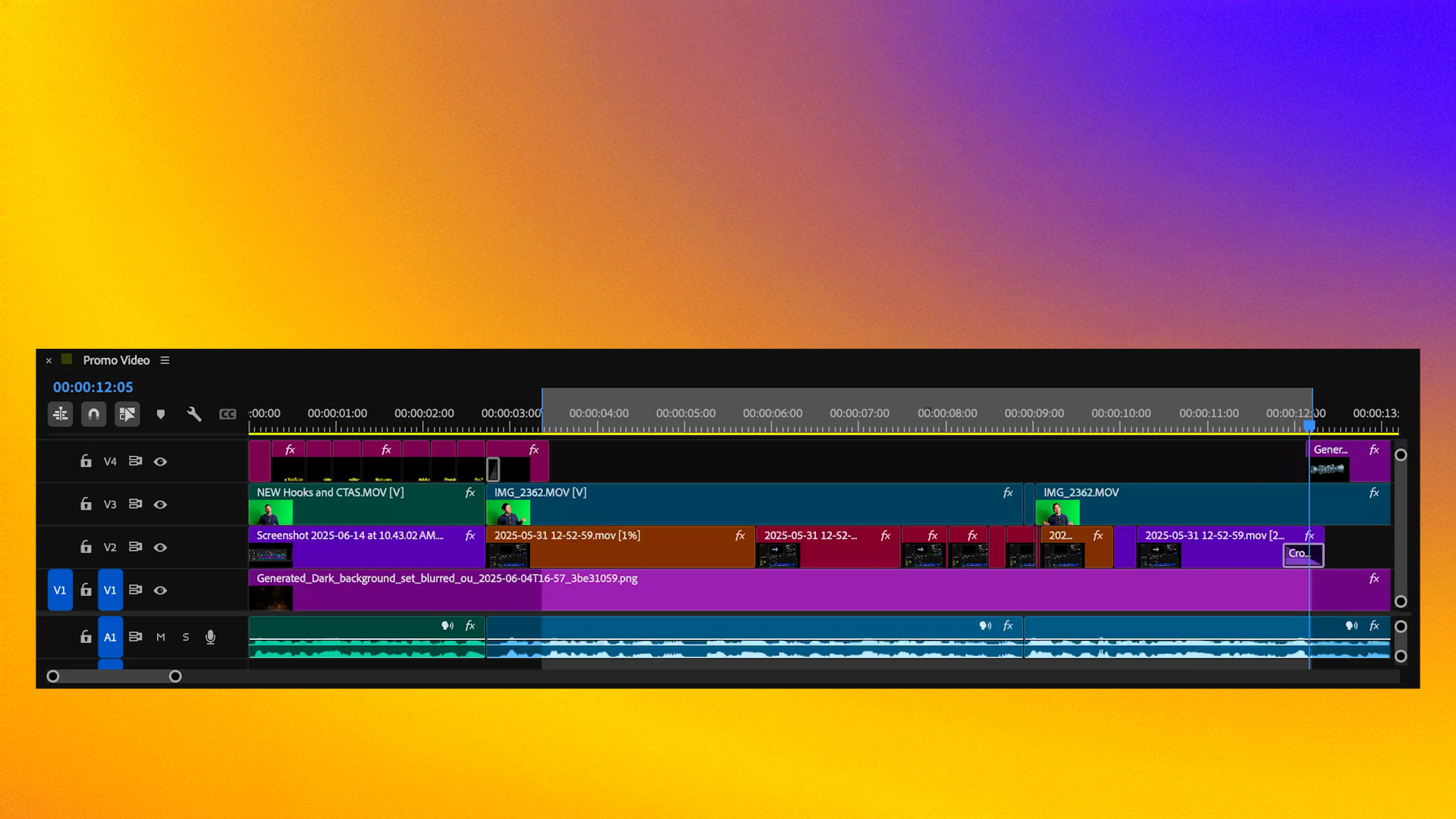
Task: Toggle the lock on track V1
Action: [x=86, y=590]
